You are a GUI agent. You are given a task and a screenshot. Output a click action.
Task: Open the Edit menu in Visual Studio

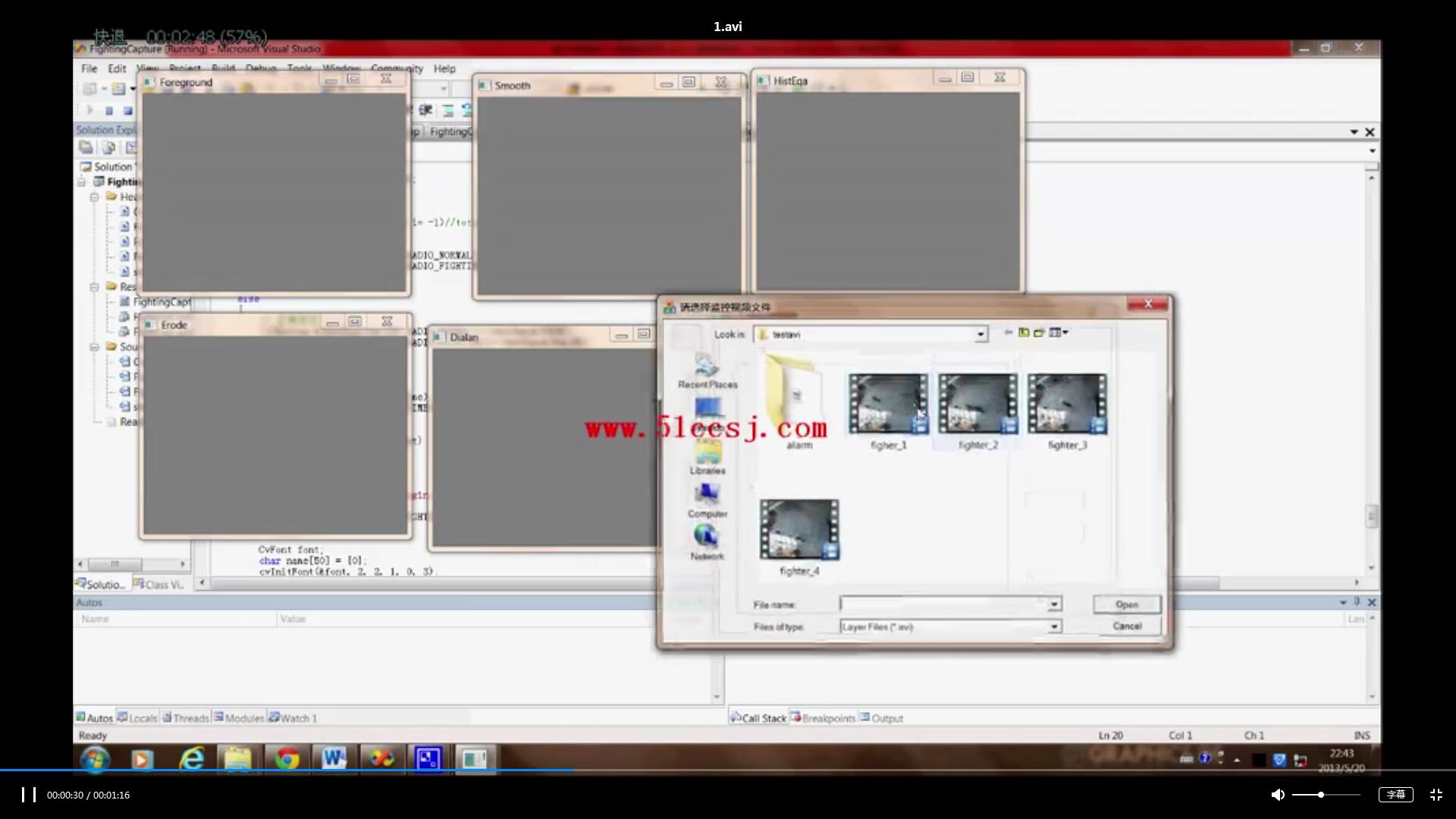[117, 68]
